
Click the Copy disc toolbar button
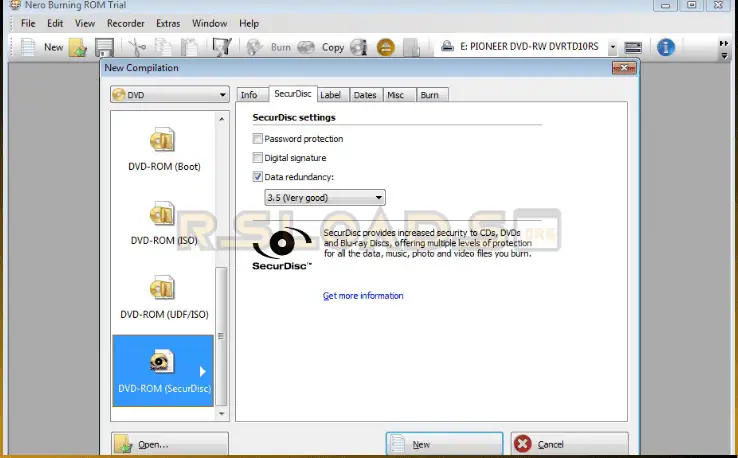coord(321,47)
